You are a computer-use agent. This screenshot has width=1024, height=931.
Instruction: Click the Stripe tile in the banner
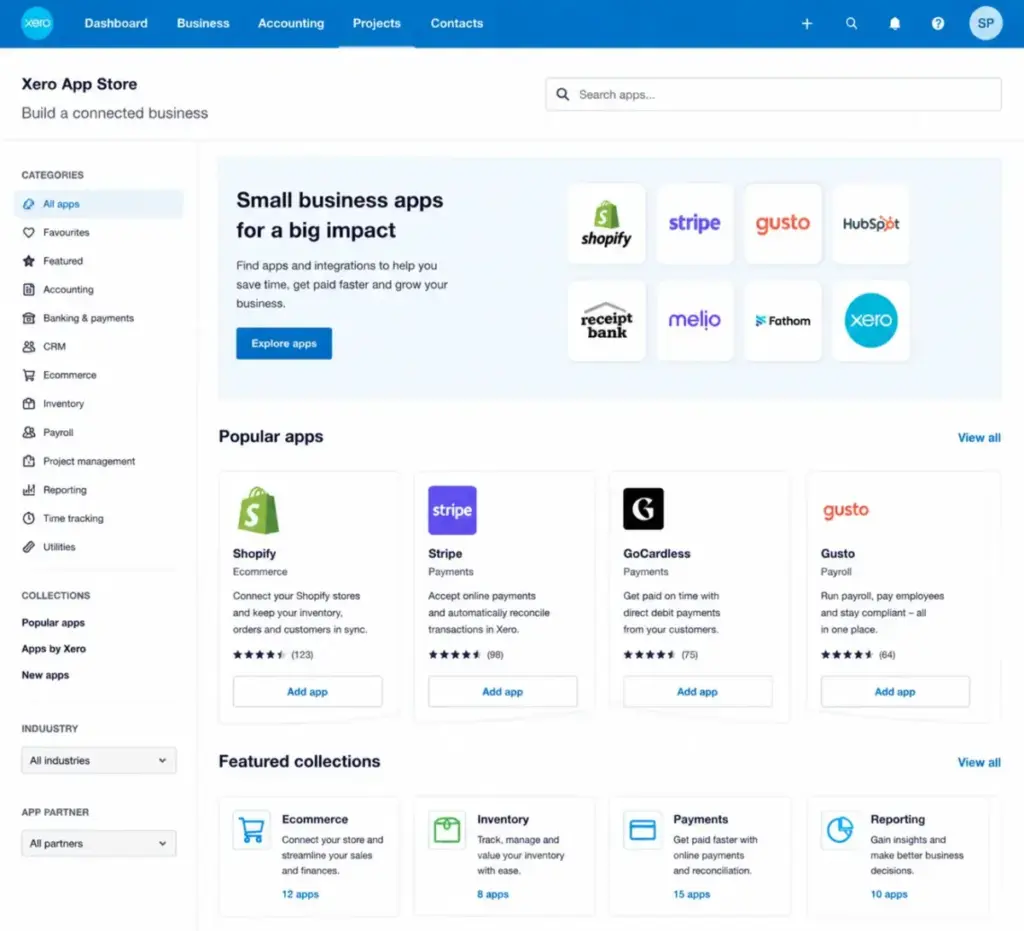pos(694,223)
